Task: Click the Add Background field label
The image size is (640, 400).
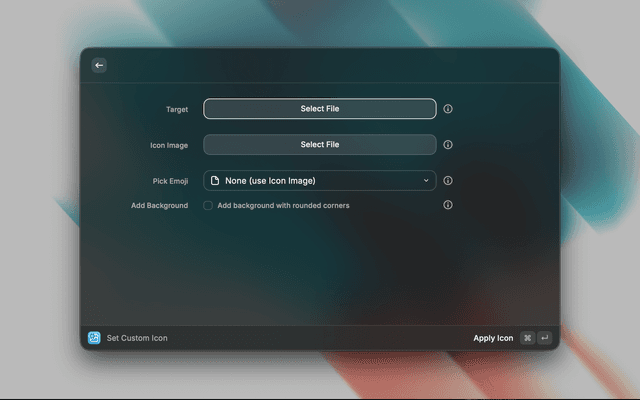Action: pos(159,205)
